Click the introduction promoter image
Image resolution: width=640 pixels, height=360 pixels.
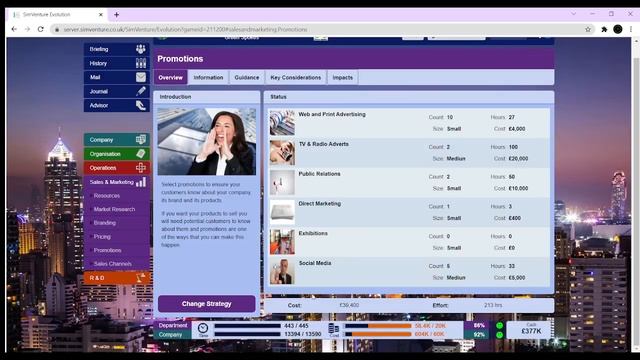pos(207,142)
